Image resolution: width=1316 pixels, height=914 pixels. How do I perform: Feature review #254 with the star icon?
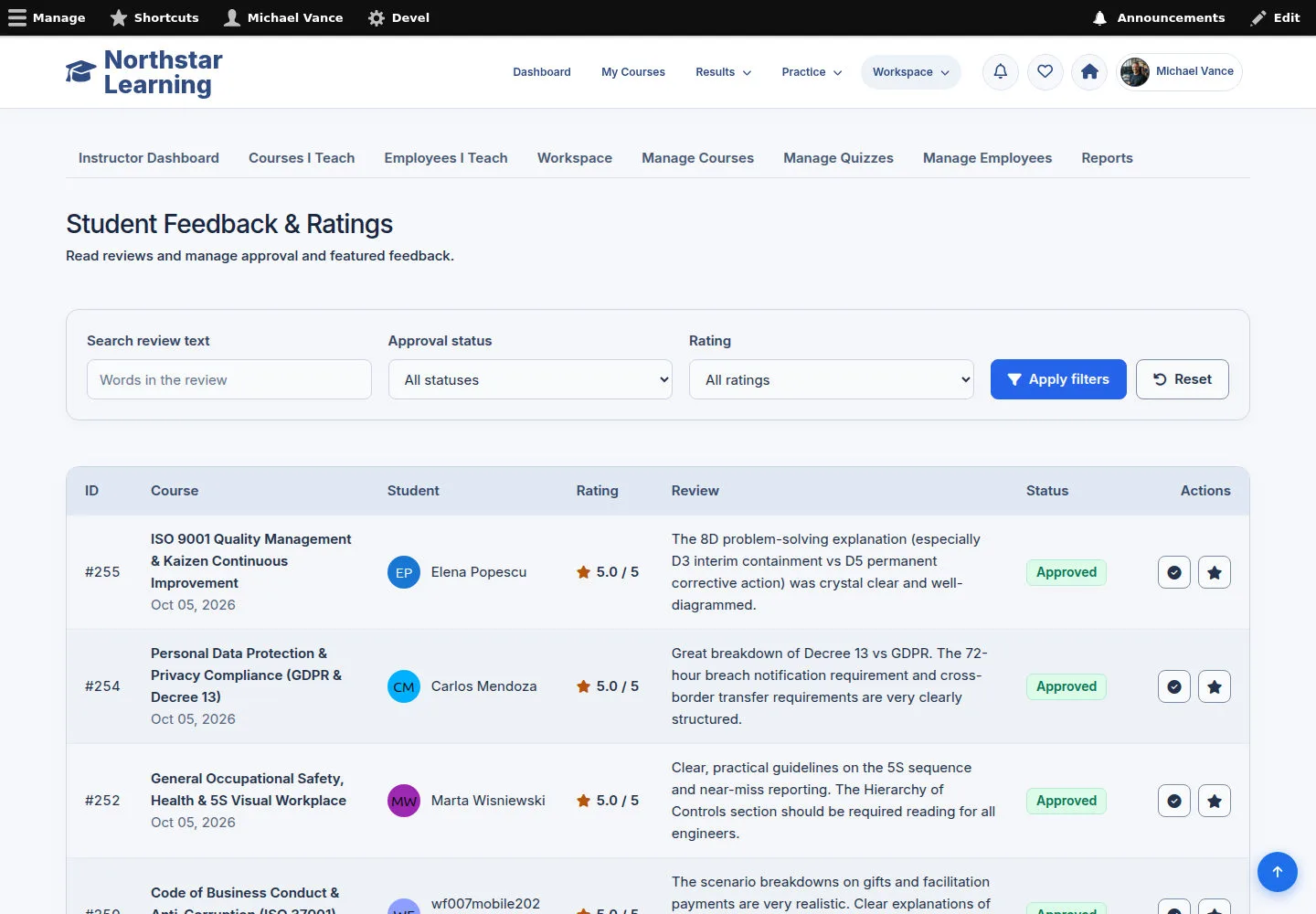pos(1215,686)
